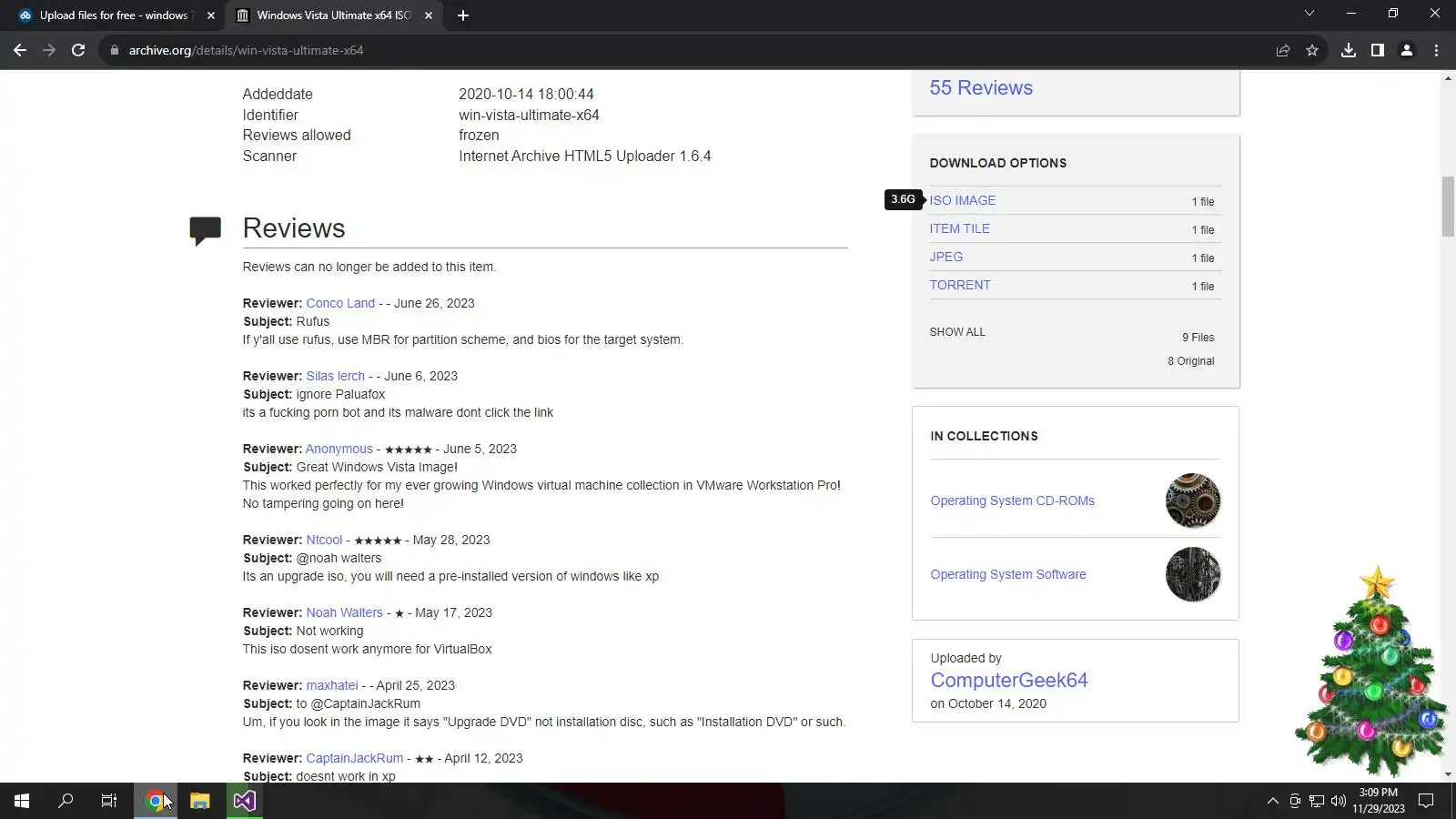Viewport: 1456px width, 819px height.
Task: Download the ITEM TILE file
Action: tap(960, 228)
